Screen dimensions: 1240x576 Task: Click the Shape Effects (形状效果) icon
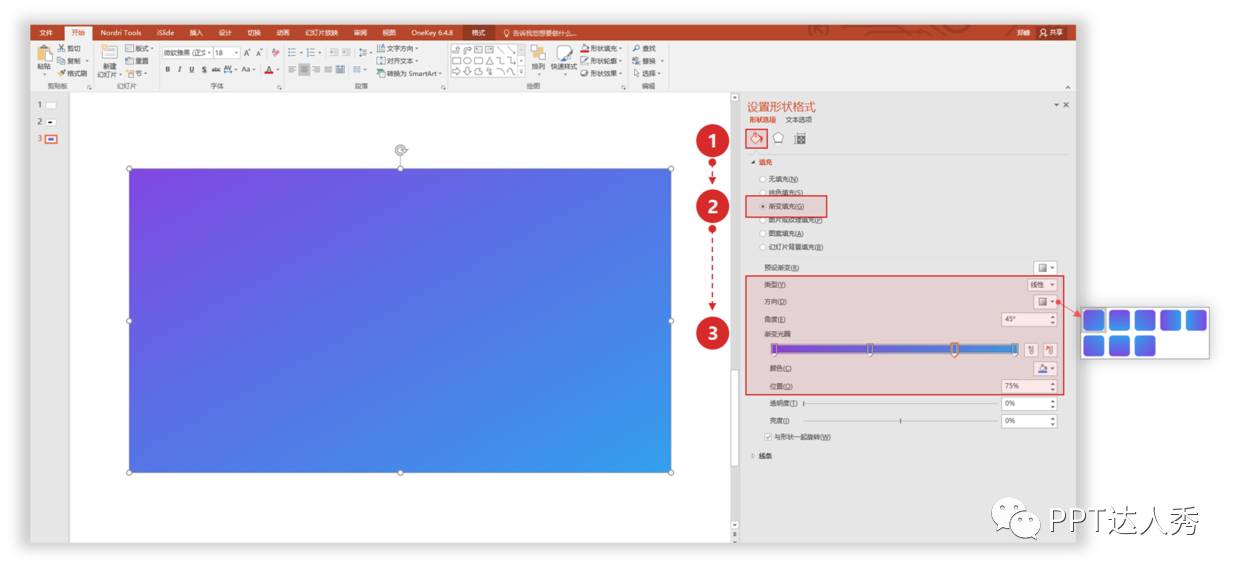pos(584,72)
